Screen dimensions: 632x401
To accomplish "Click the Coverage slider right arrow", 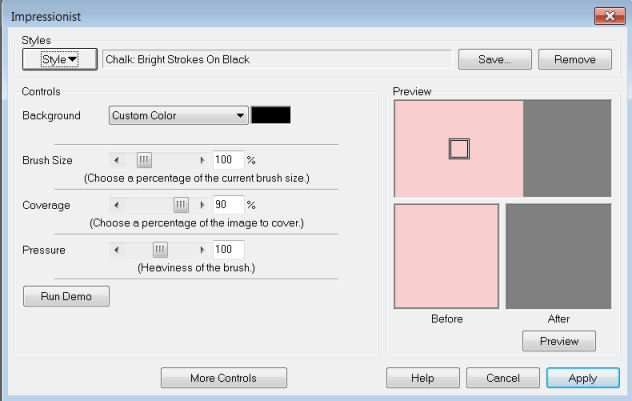I will coord(202,205).
